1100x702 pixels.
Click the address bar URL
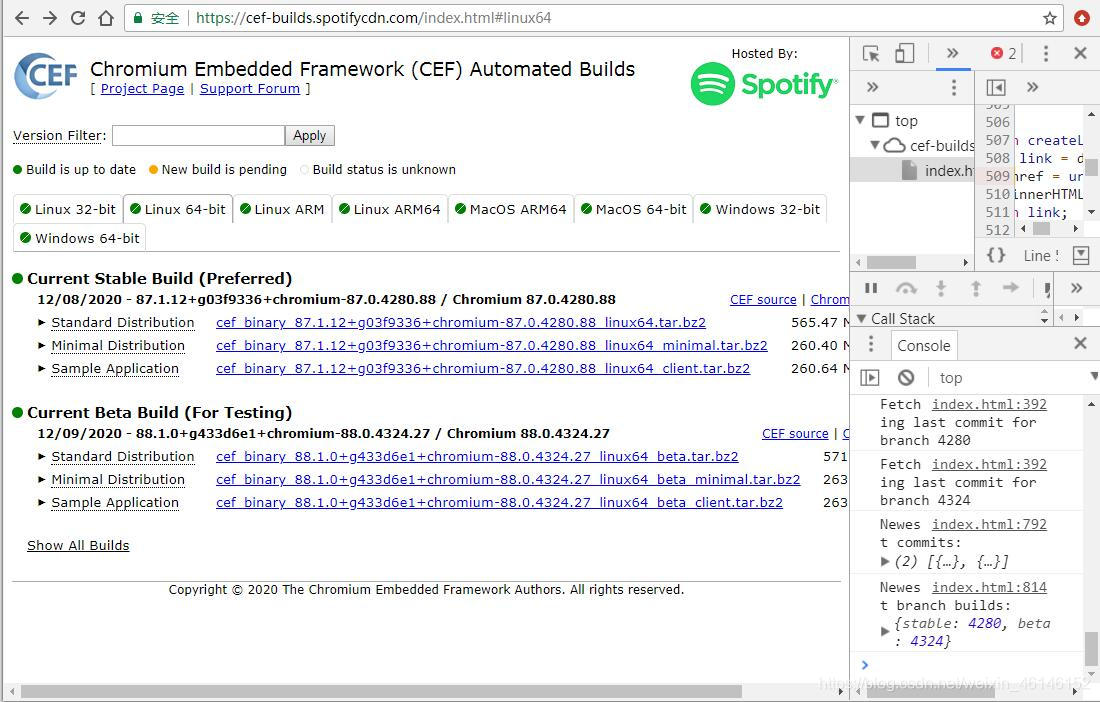tap(374, 18)
